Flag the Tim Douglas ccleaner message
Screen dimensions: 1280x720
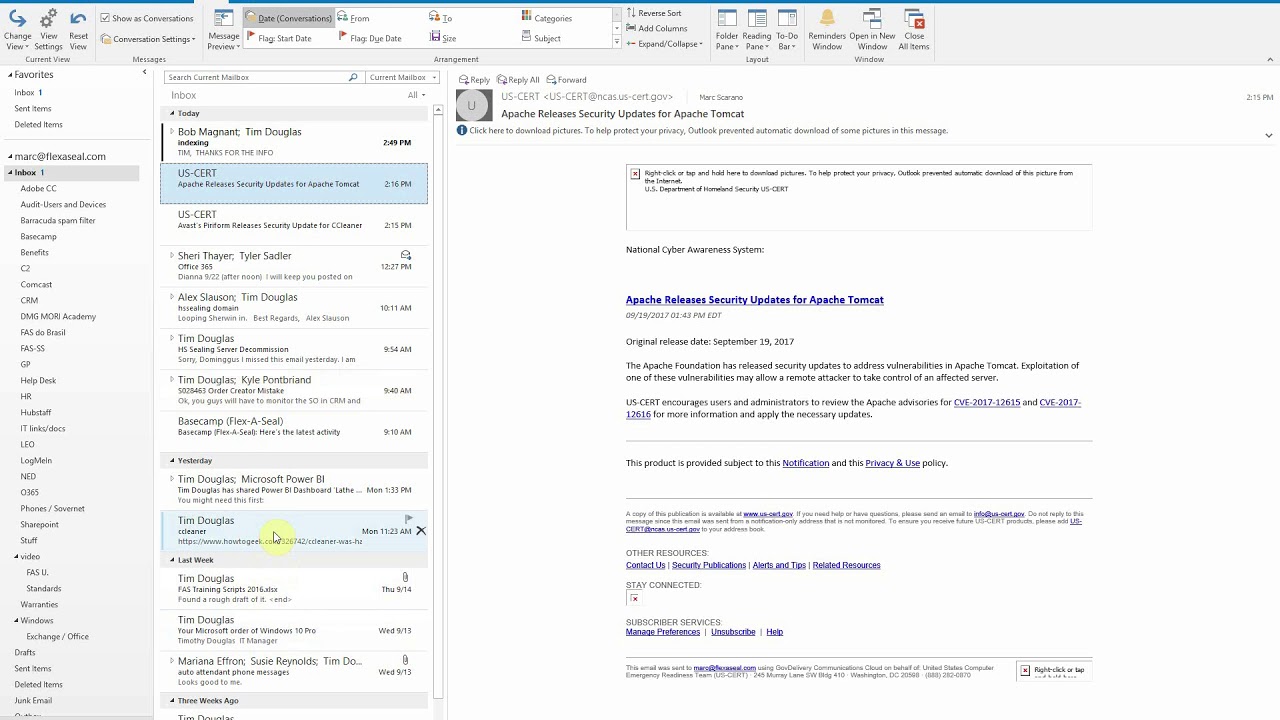[408, 519]
